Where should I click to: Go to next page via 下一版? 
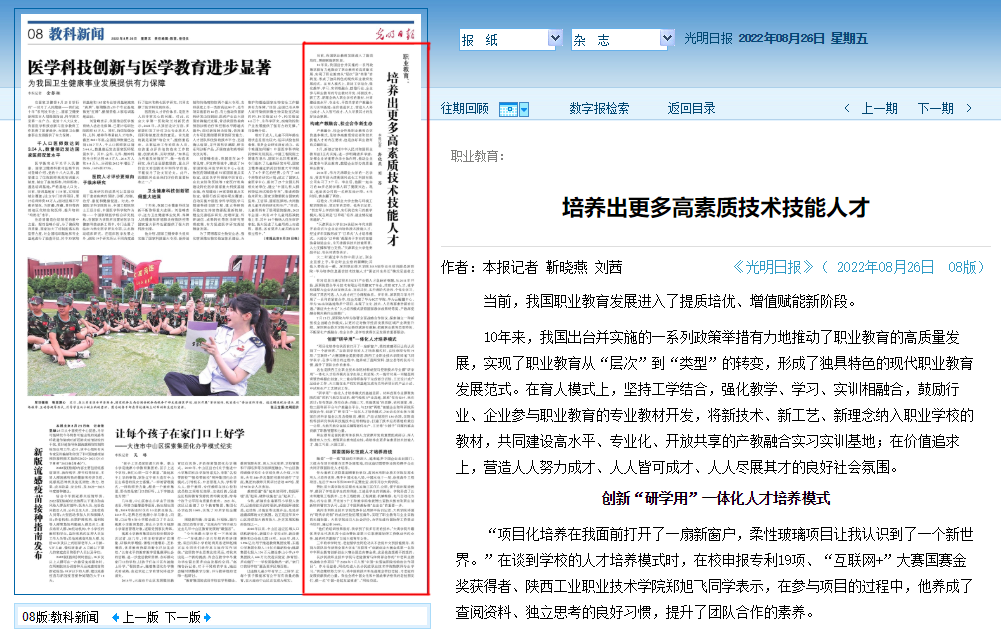pyautogui.click(x=183, y=617)
